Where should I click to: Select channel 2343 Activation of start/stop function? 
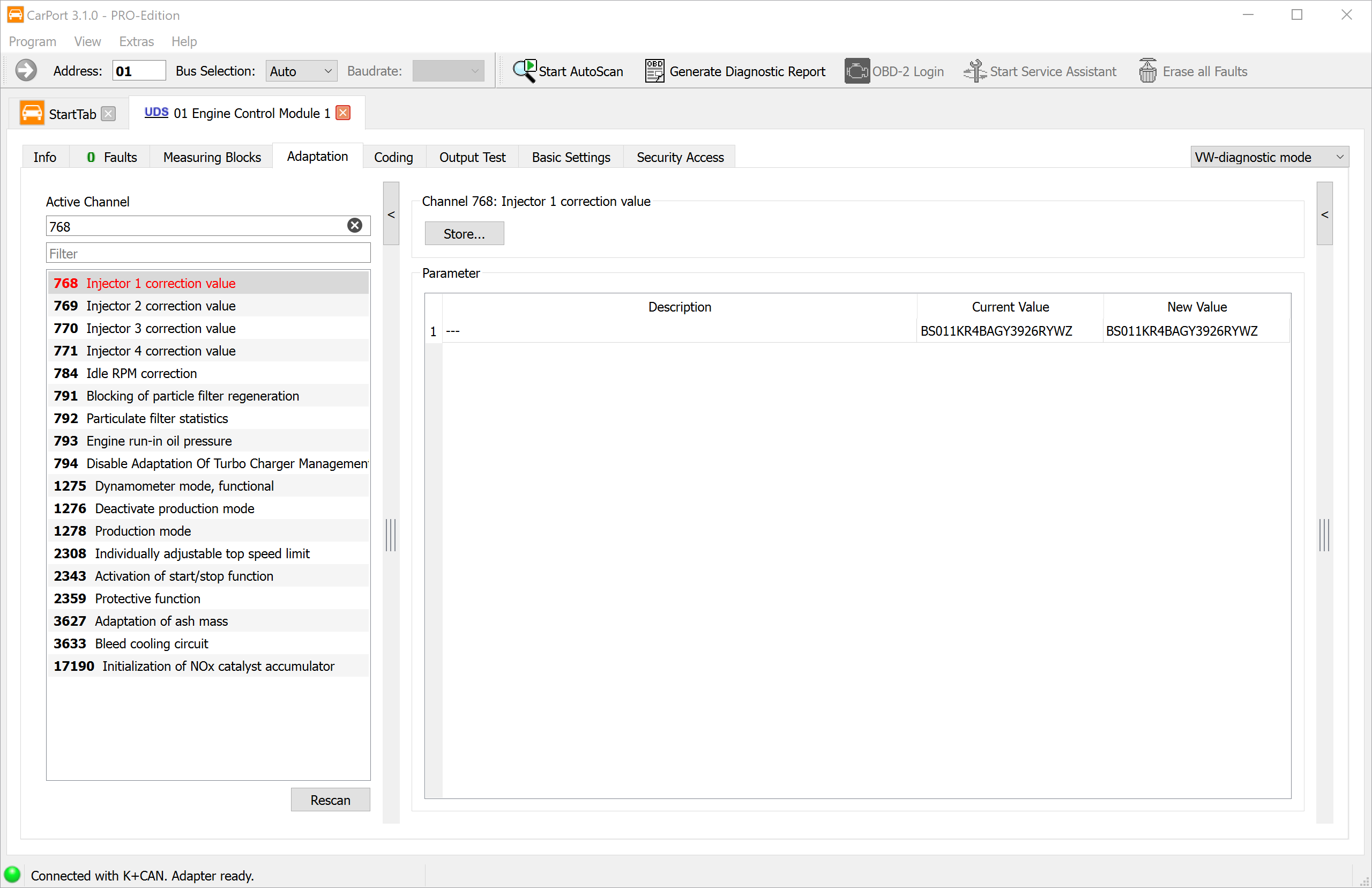208,575
